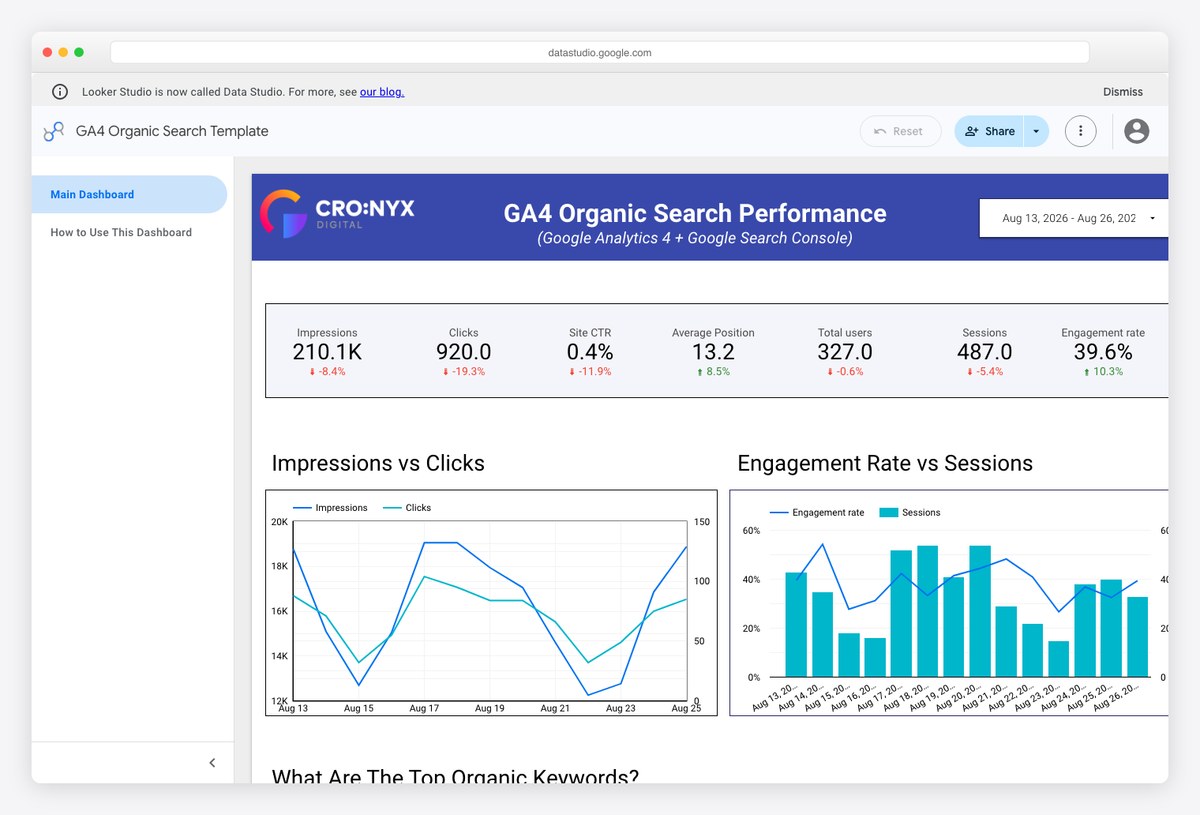This screenshot has width=1200, height=815.
Task: Click the Clicks scorecard value 920.0
Action: pos(463,352)
